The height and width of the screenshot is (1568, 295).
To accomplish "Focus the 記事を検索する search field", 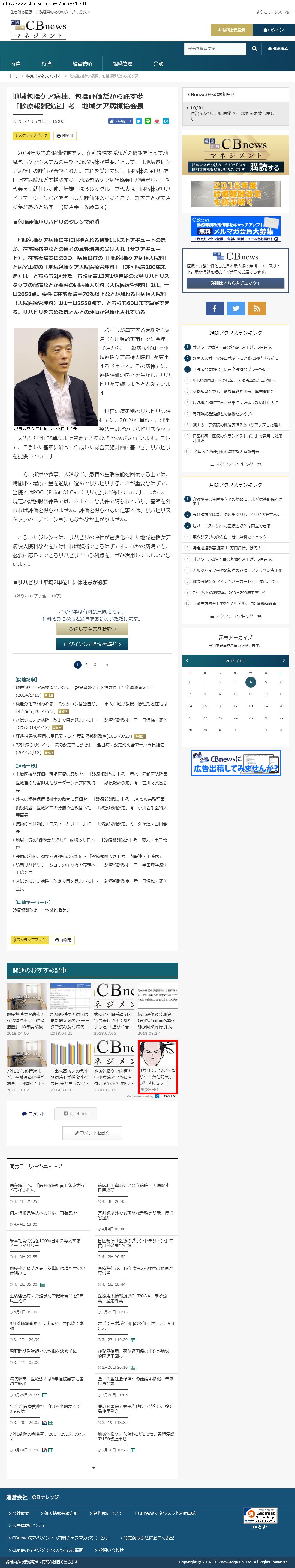I will tap(215, 49).
